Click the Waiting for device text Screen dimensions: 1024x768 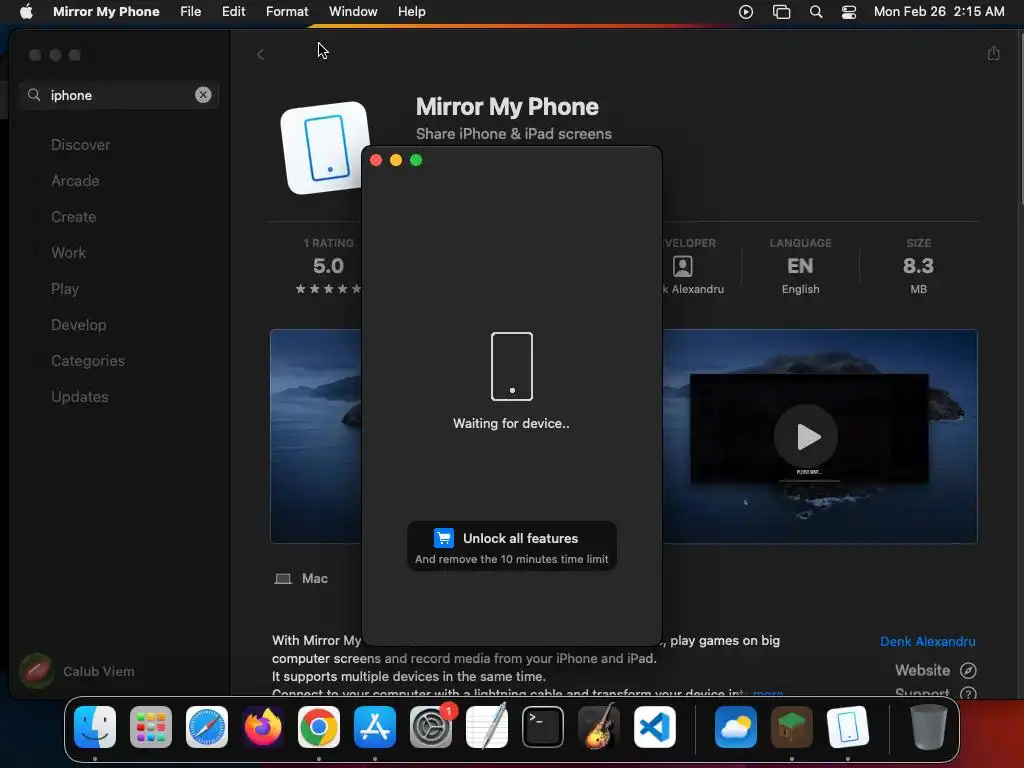pos(511,423)
